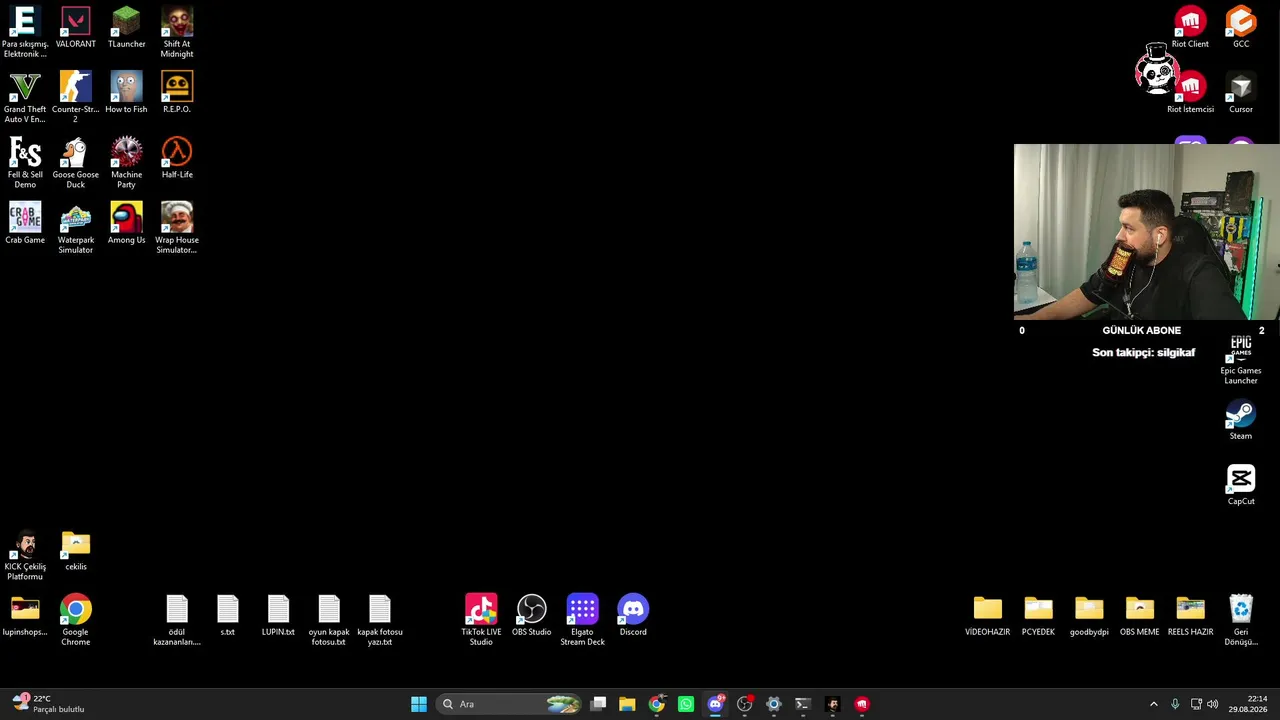The width and height of the screenshot is (1280, 720).
Task: Select the Among Us shortcut
Action: coord(126,223)
